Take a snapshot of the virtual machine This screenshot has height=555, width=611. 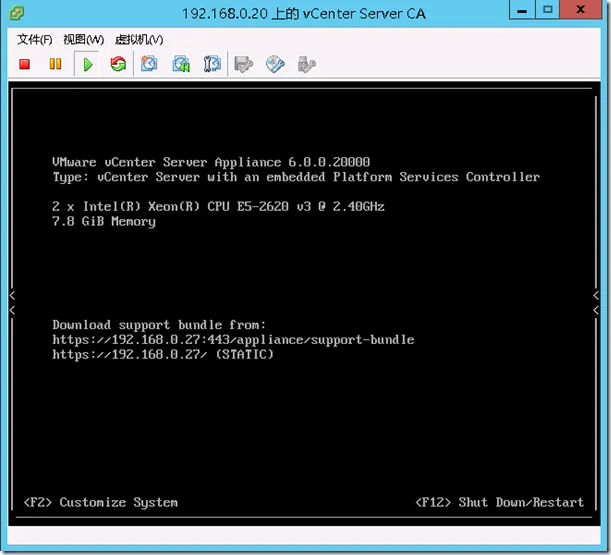pos(149,64)
